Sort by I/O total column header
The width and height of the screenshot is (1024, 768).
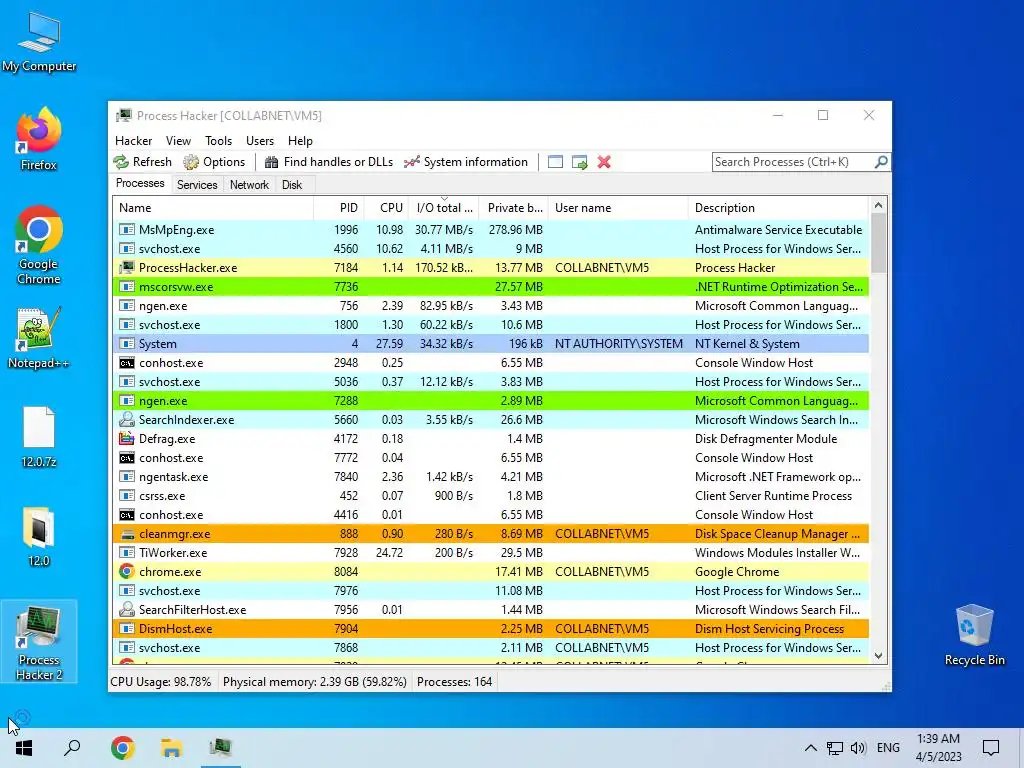click(x=444, y=208)
